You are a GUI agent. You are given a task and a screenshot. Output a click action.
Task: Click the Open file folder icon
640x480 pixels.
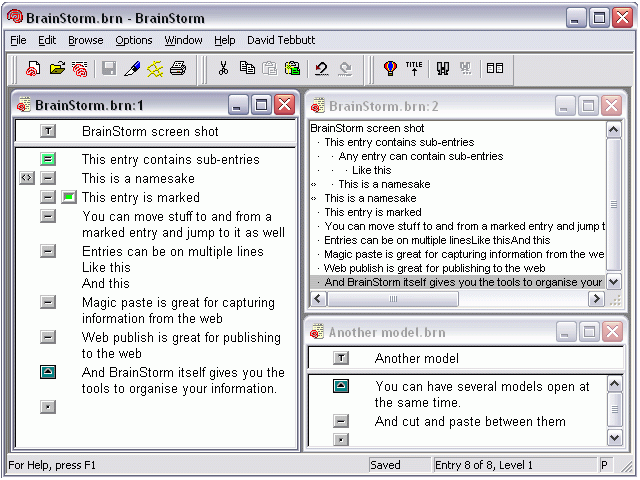coord(57,68)
